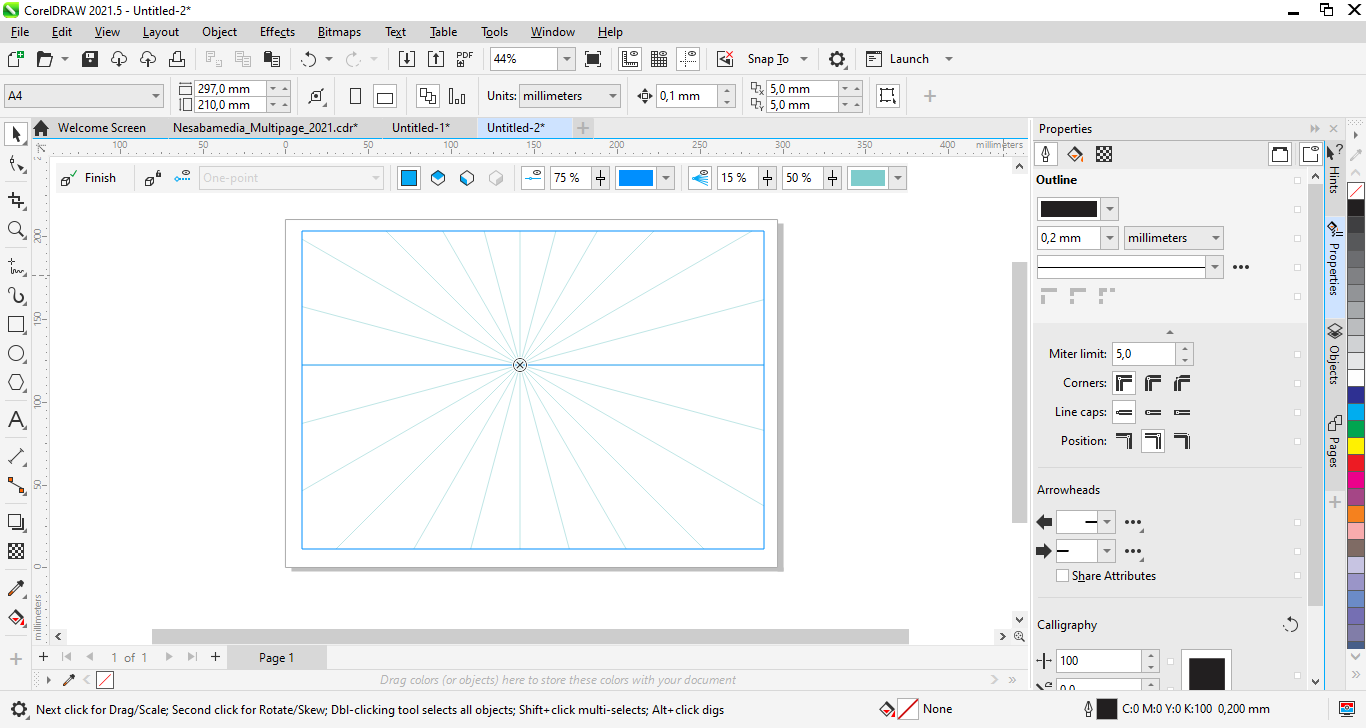1366x728 pixels.
Task: Toggle lock perspective field icon
Action: click(153, 178)
